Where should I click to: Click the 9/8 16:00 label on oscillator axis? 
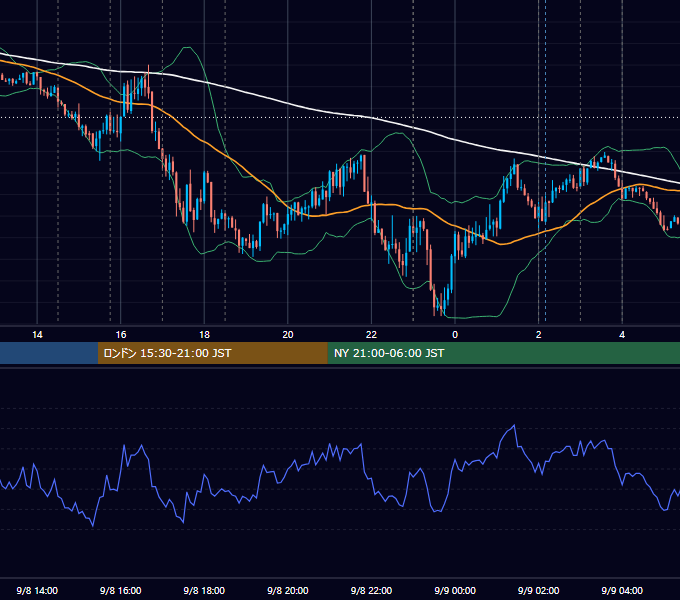[121, 590]
